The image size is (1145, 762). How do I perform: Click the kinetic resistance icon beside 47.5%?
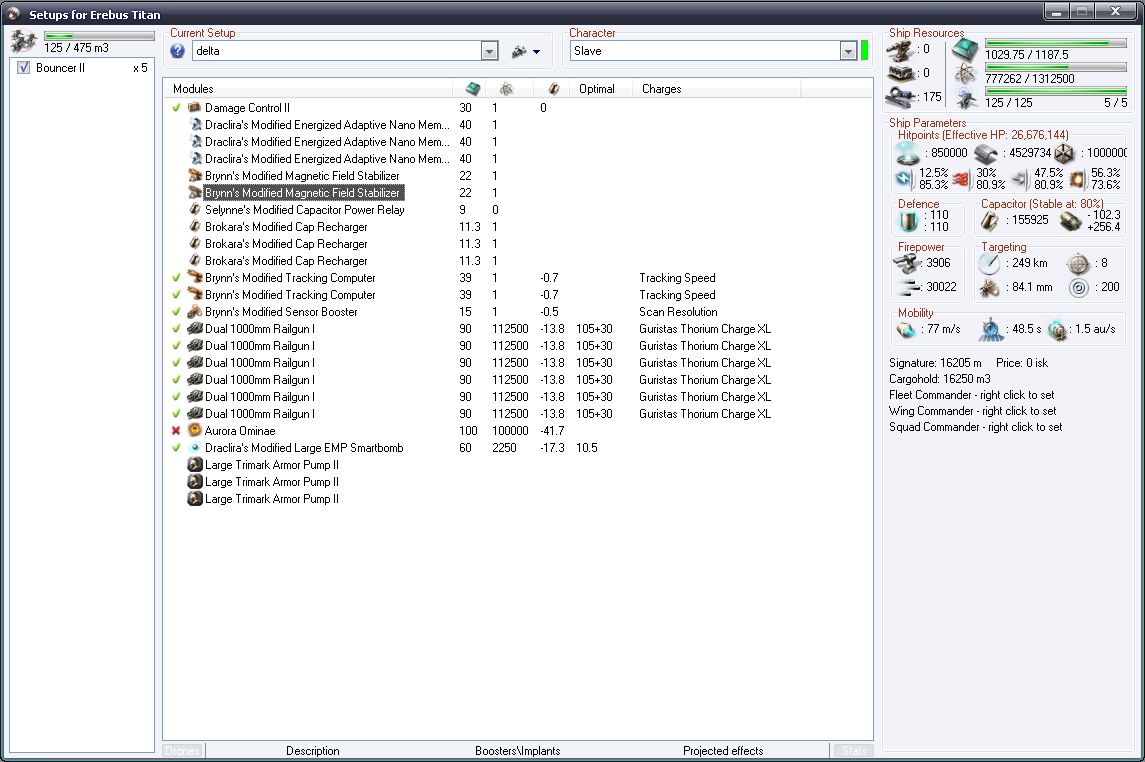[x=1020, y=179]
